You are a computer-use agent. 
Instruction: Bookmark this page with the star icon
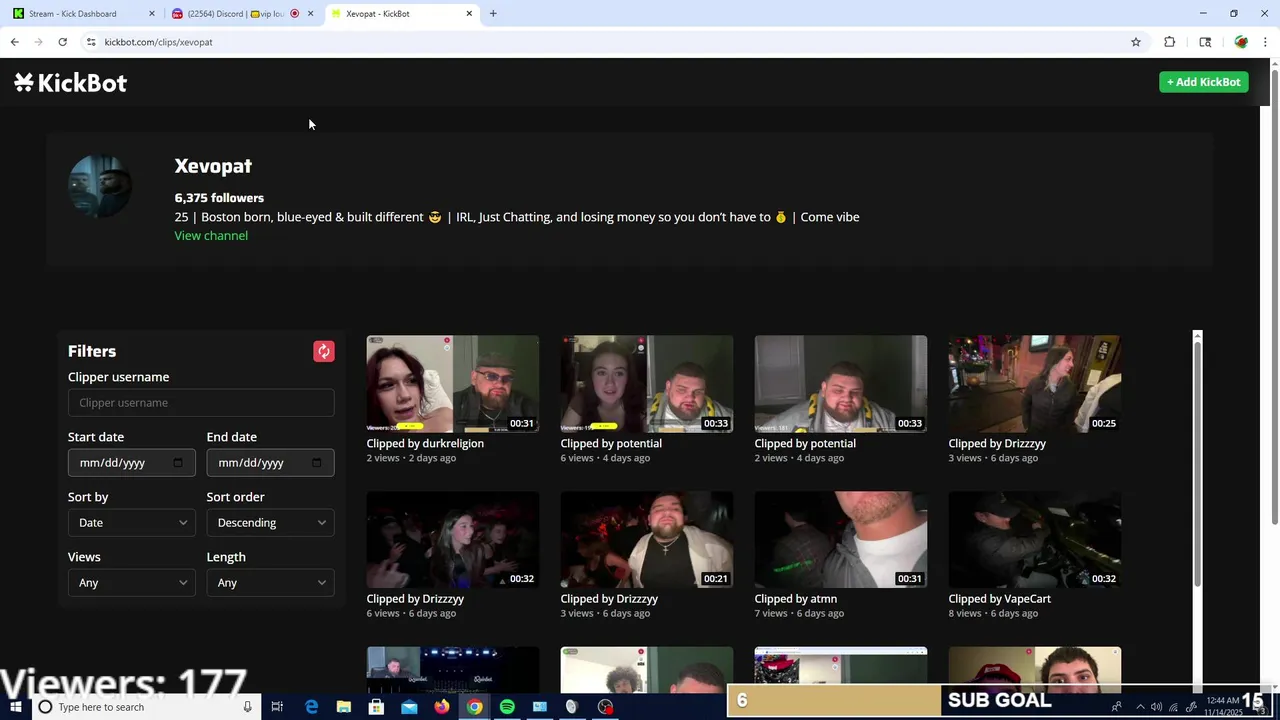(x=1136, y=42)
